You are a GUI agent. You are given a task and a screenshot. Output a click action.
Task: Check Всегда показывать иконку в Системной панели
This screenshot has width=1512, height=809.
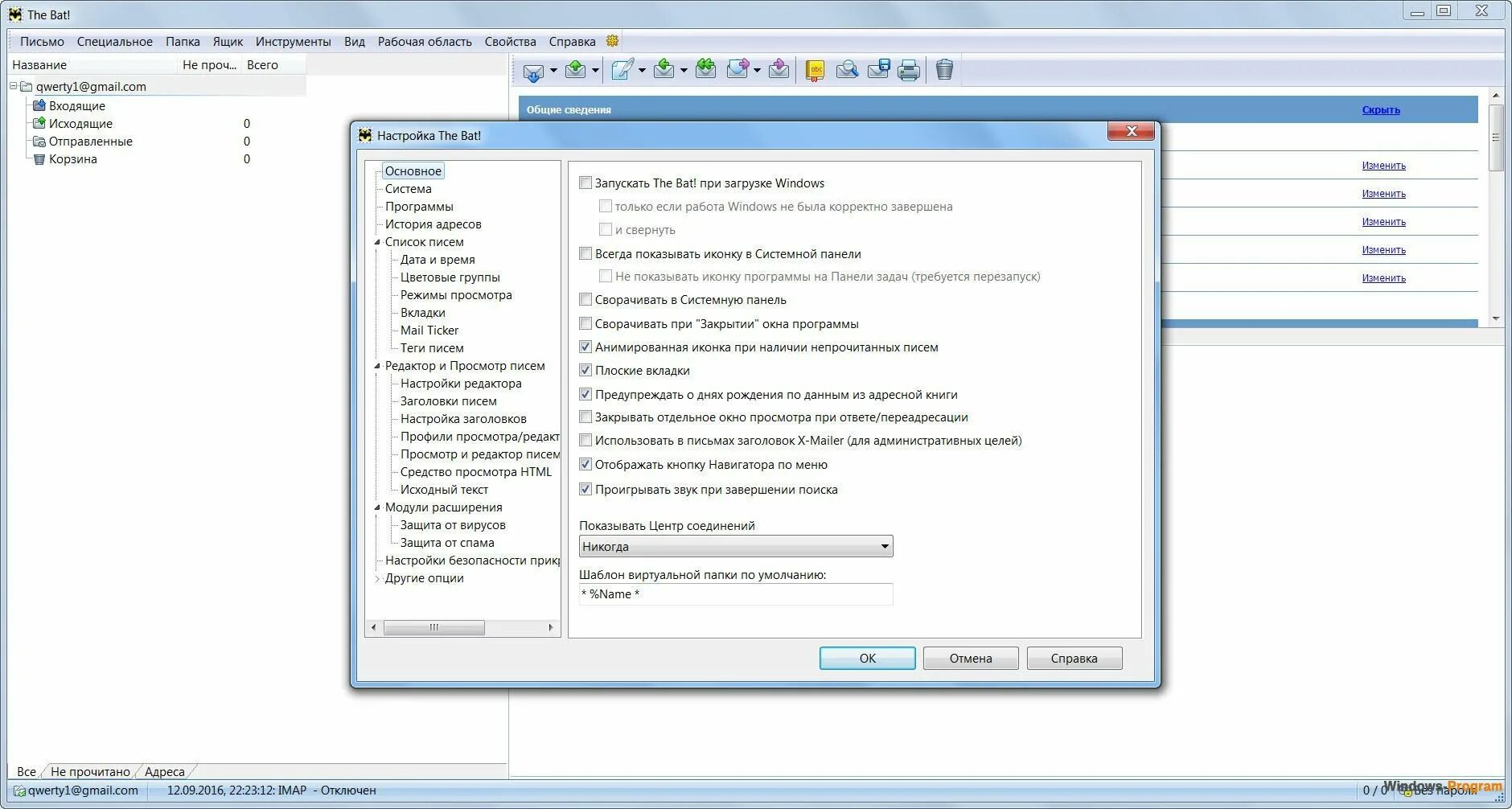585,253
